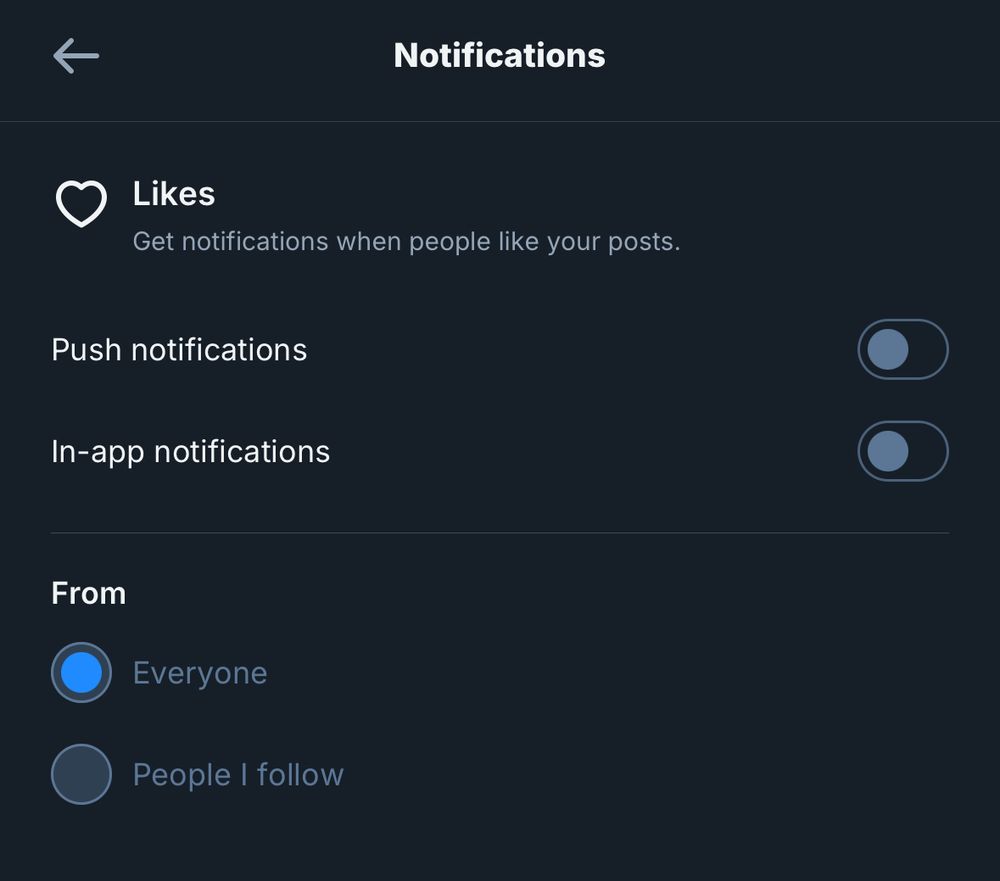Click the In-app notifications label text
Image resolution: width=1000 pixels, height=881 pixels.
point(190,452)
